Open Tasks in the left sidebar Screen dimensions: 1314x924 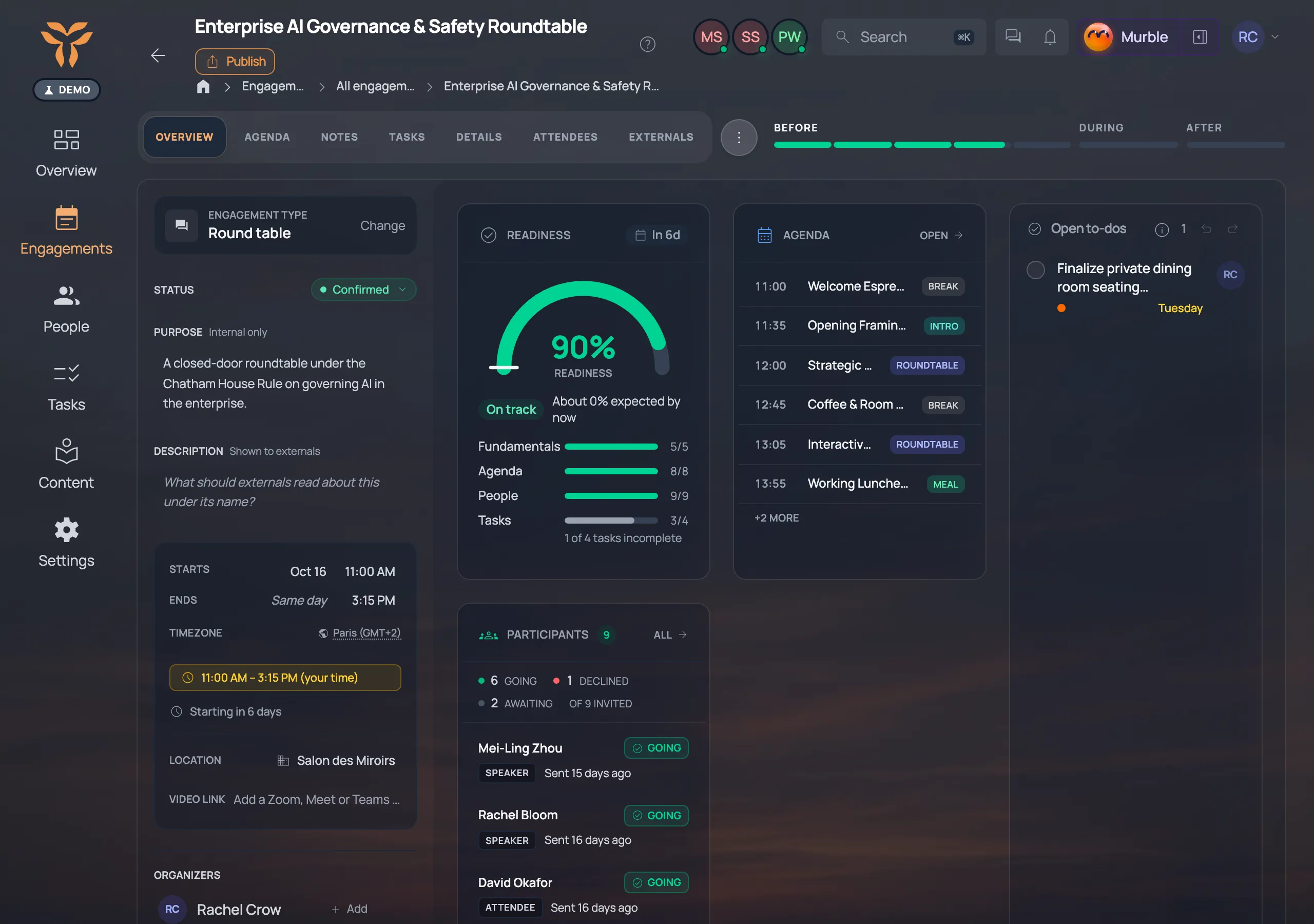(x=66, y=387)
